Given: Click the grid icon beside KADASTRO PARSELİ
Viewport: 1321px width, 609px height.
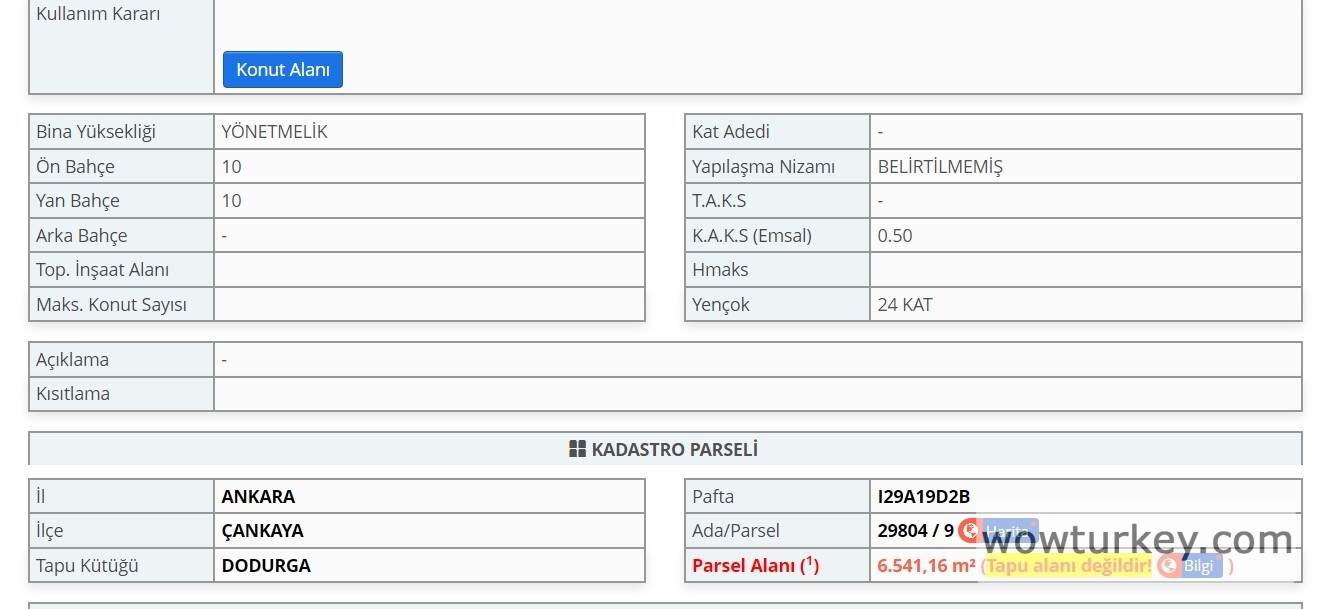Looking at the screenshot, I should [577, 449].
